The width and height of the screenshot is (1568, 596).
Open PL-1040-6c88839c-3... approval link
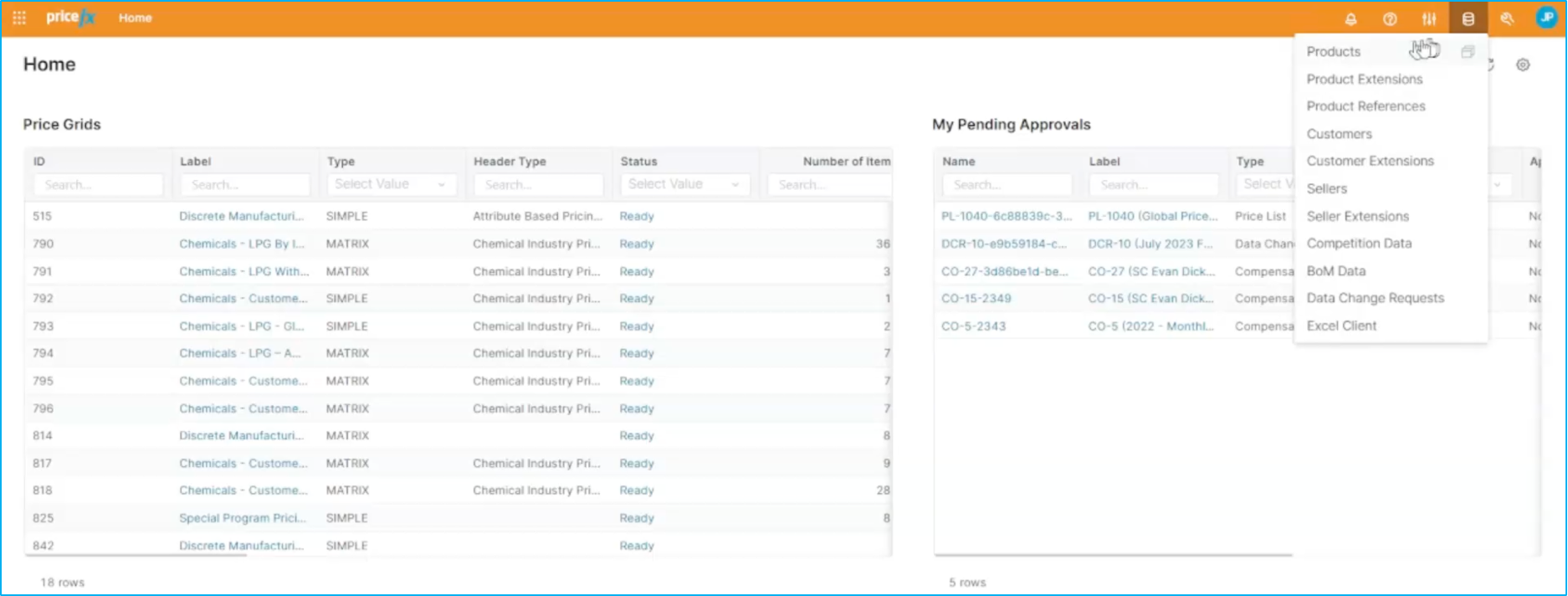click(1007, 216)
